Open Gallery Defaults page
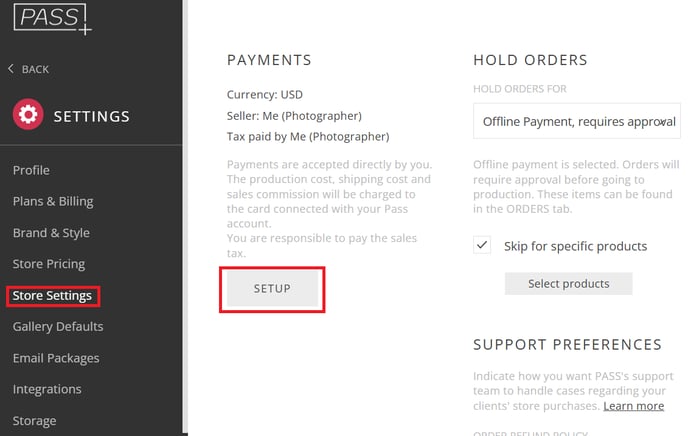Image resolution: width=688 pixels, height=436 pixels. 58,327
